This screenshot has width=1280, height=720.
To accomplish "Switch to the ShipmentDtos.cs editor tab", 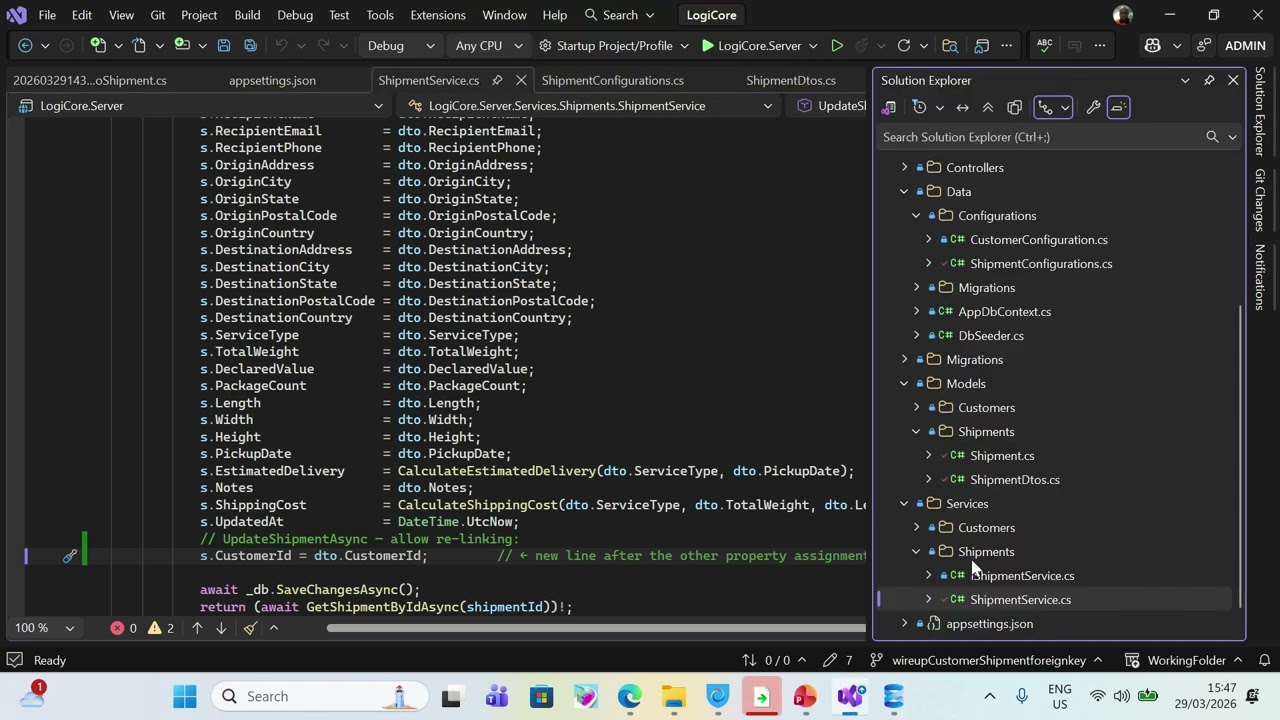I will [x=790, y=80].
